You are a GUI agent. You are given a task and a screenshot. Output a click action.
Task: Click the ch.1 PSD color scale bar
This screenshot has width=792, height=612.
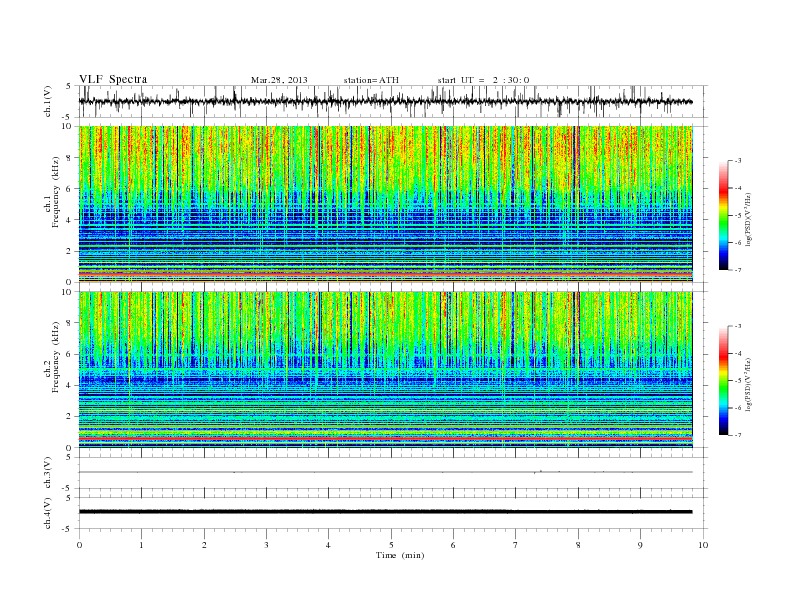(723, 216)
